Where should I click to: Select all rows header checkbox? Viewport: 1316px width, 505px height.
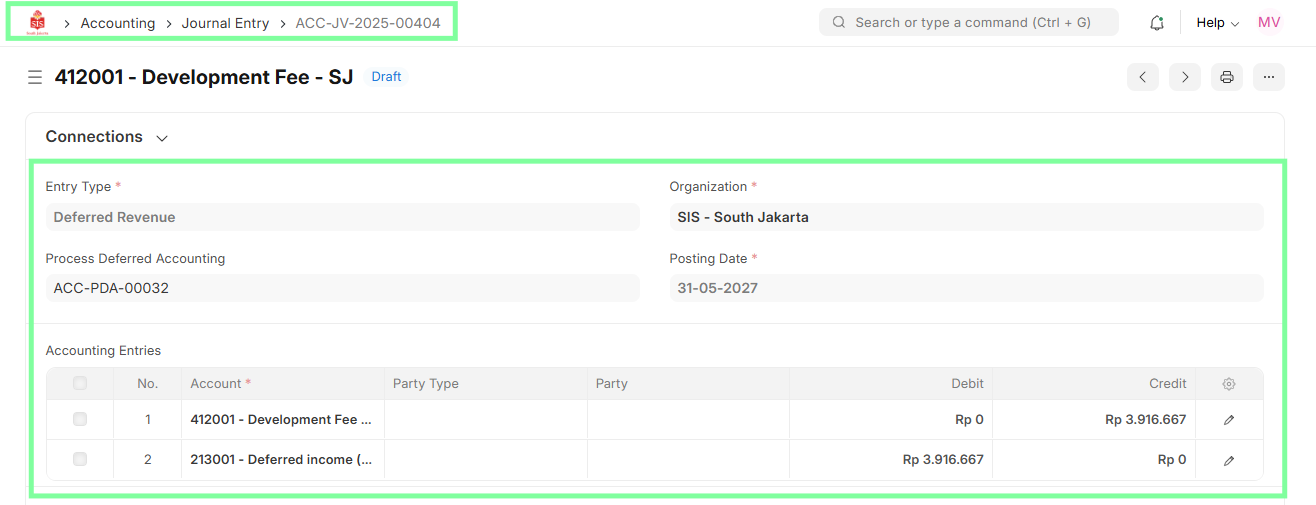pyautogui.click(x=80, y=384)
